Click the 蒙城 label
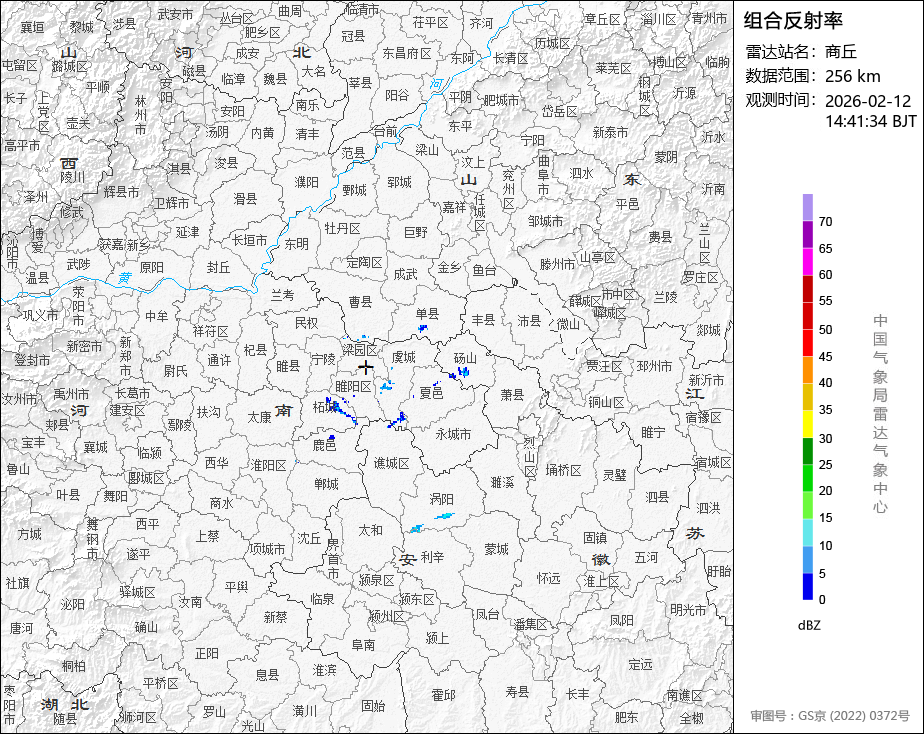The width and height of the screenshot is (924, 734). 496,549
